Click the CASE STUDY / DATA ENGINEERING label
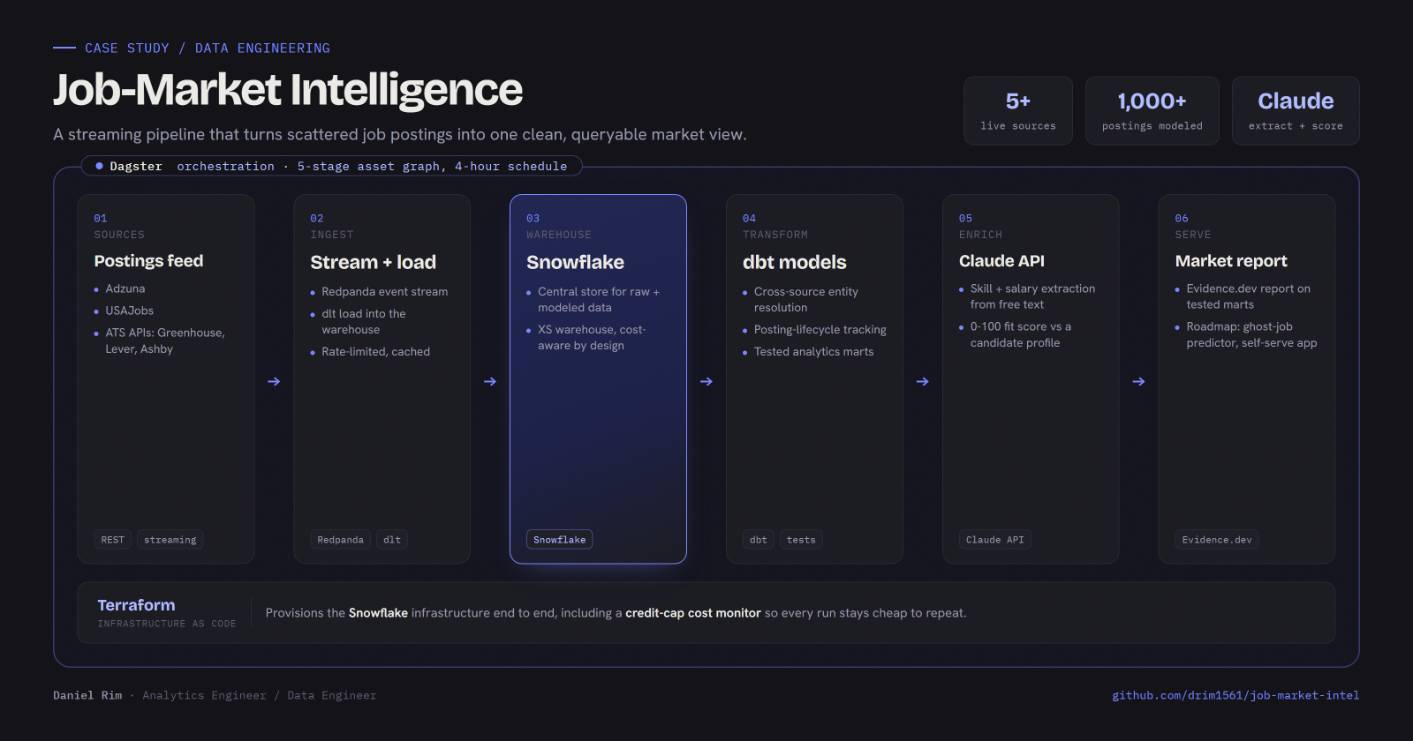1413x741 pixels. [207, 48]
